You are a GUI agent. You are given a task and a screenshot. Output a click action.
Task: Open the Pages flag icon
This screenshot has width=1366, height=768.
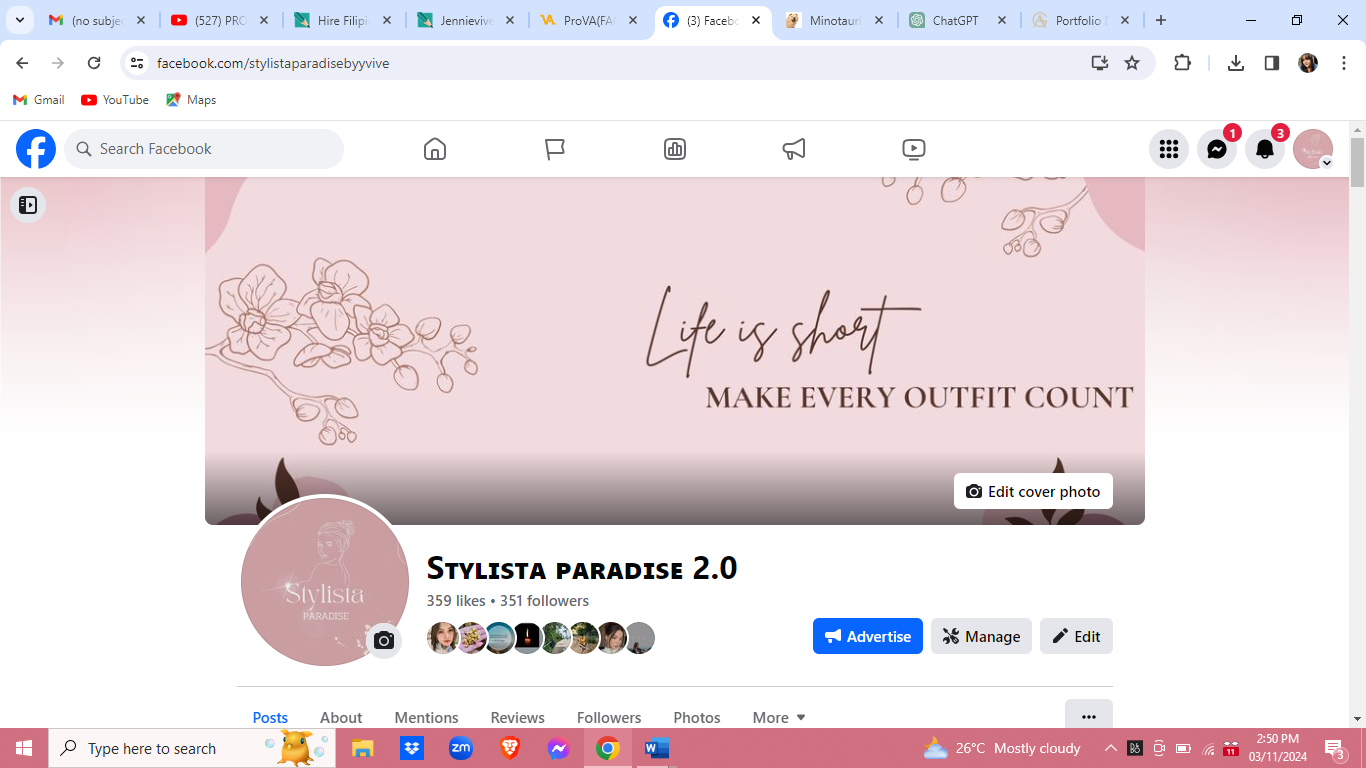tap(555, 149)
